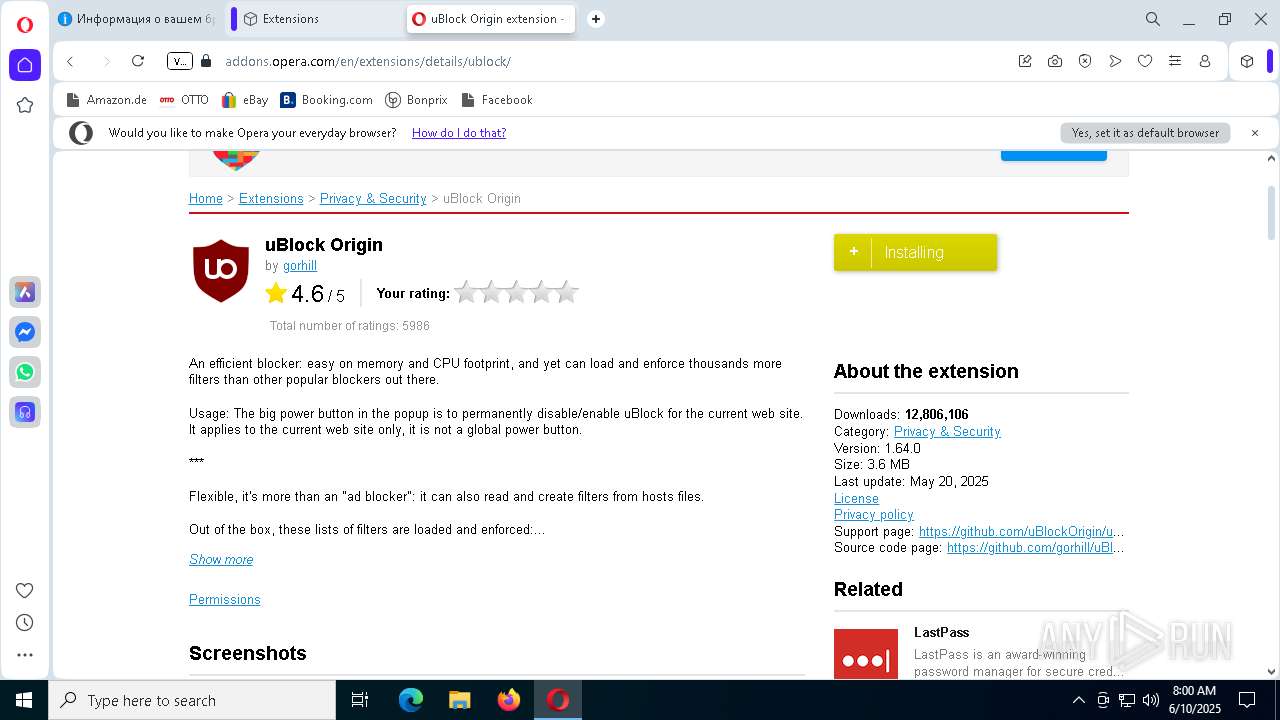Open the ad blocker shield icon
The height and width of the screenshot is (720, 1280).
click(x=1085, y=61)
